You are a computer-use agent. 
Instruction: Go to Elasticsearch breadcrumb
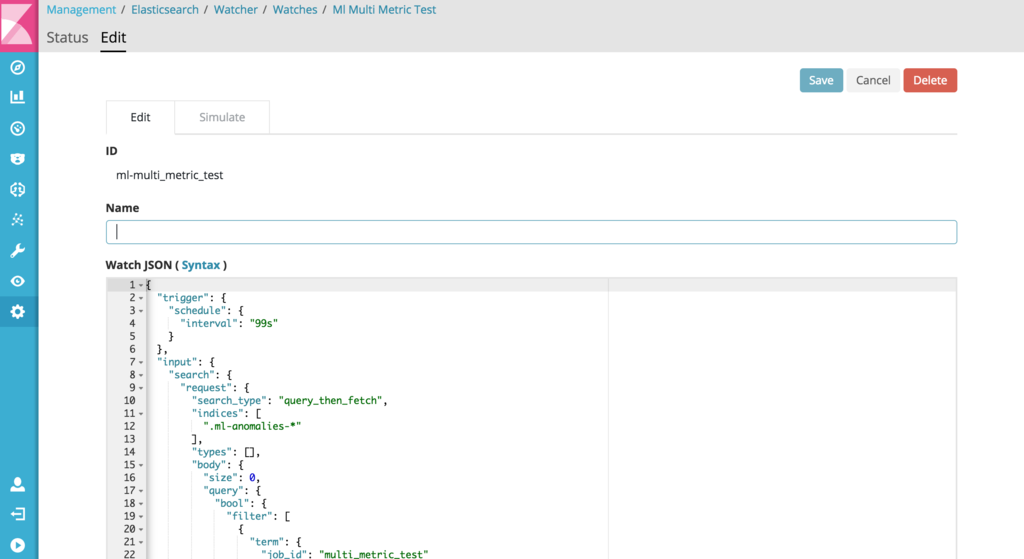tap(165, 10)
